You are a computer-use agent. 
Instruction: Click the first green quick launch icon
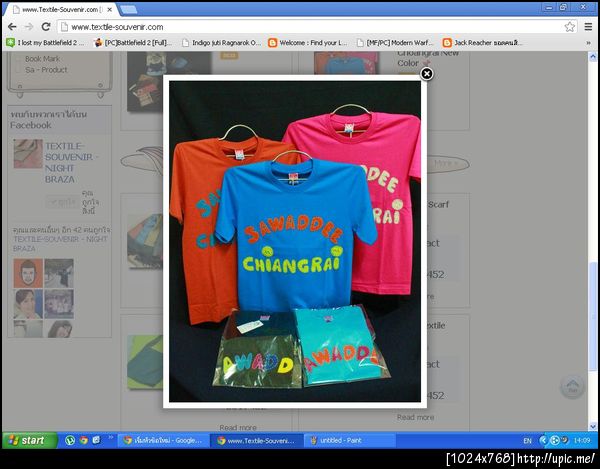pyautogui.click(x=70, y=440)
